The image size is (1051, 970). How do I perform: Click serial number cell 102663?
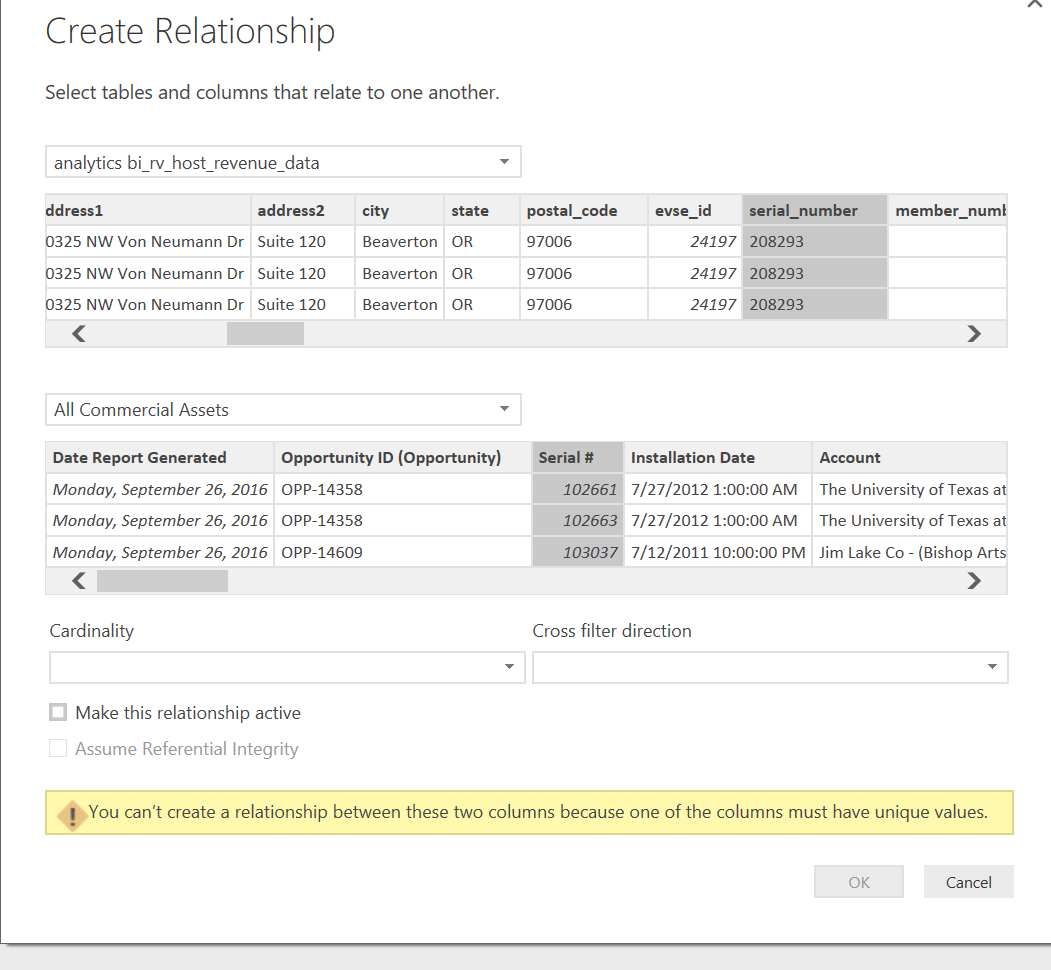tap(578, 521)
